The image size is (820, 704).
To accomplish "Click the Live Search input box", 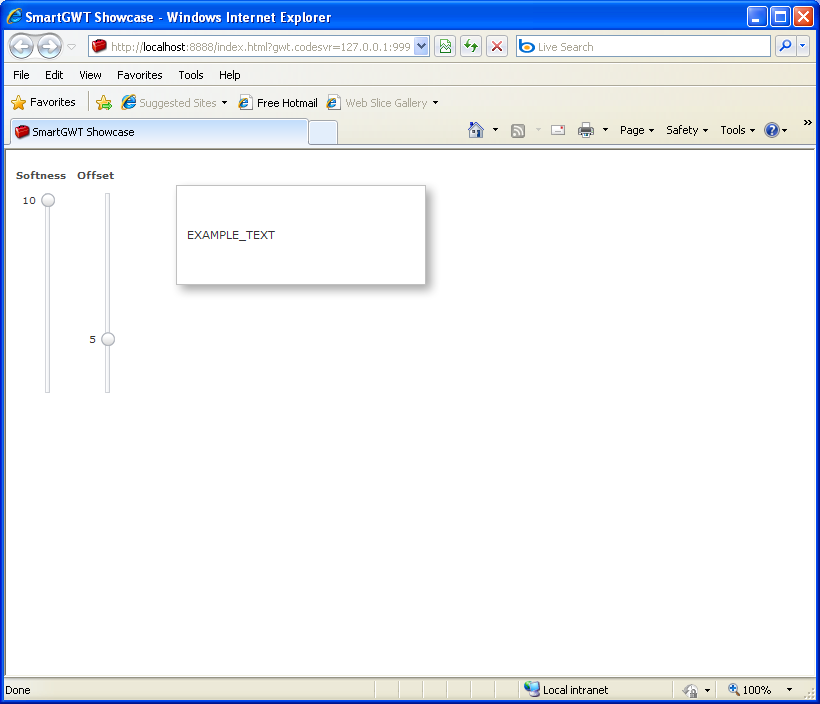I will click(643, 47).
